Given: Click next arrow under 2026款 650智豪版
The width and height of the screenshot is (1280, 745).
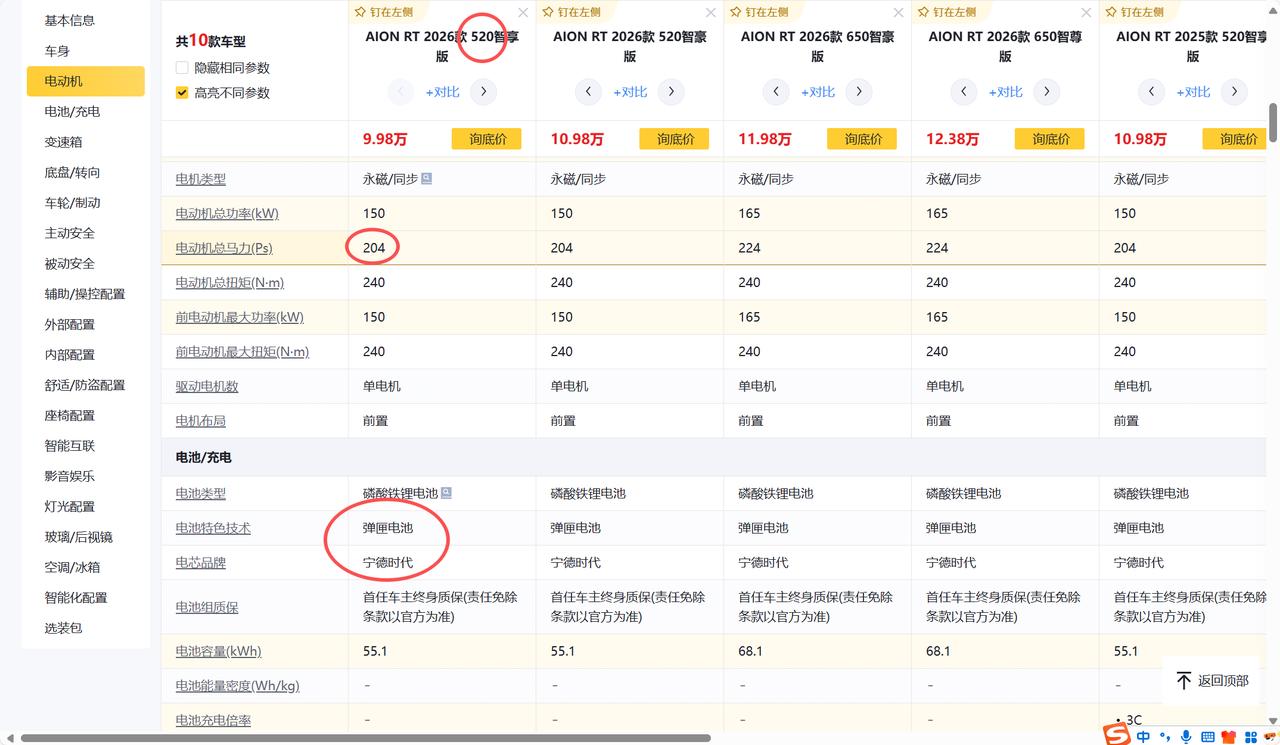Looking at the screenshot, I should [x=859, y=92].
